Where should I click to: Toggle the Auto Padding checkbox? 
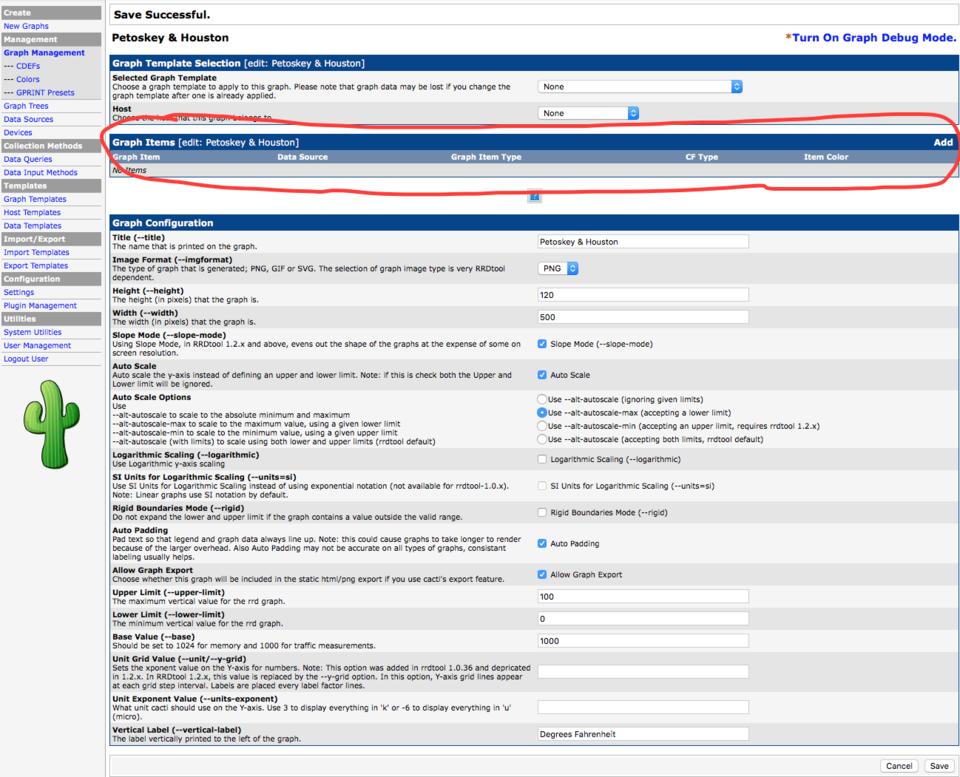point(542,543)
